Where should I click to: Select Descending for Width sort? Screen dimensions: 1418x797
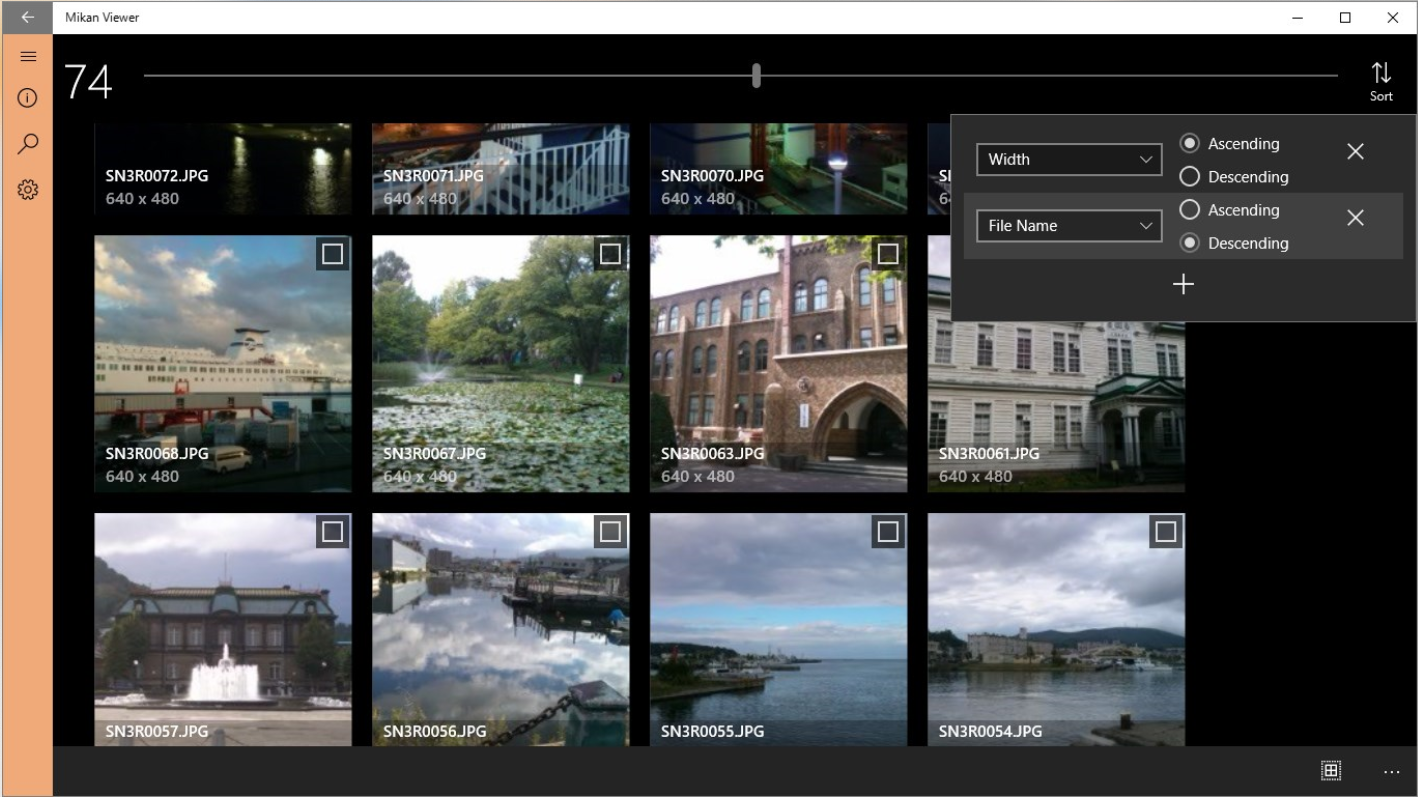pos(1189,177)
